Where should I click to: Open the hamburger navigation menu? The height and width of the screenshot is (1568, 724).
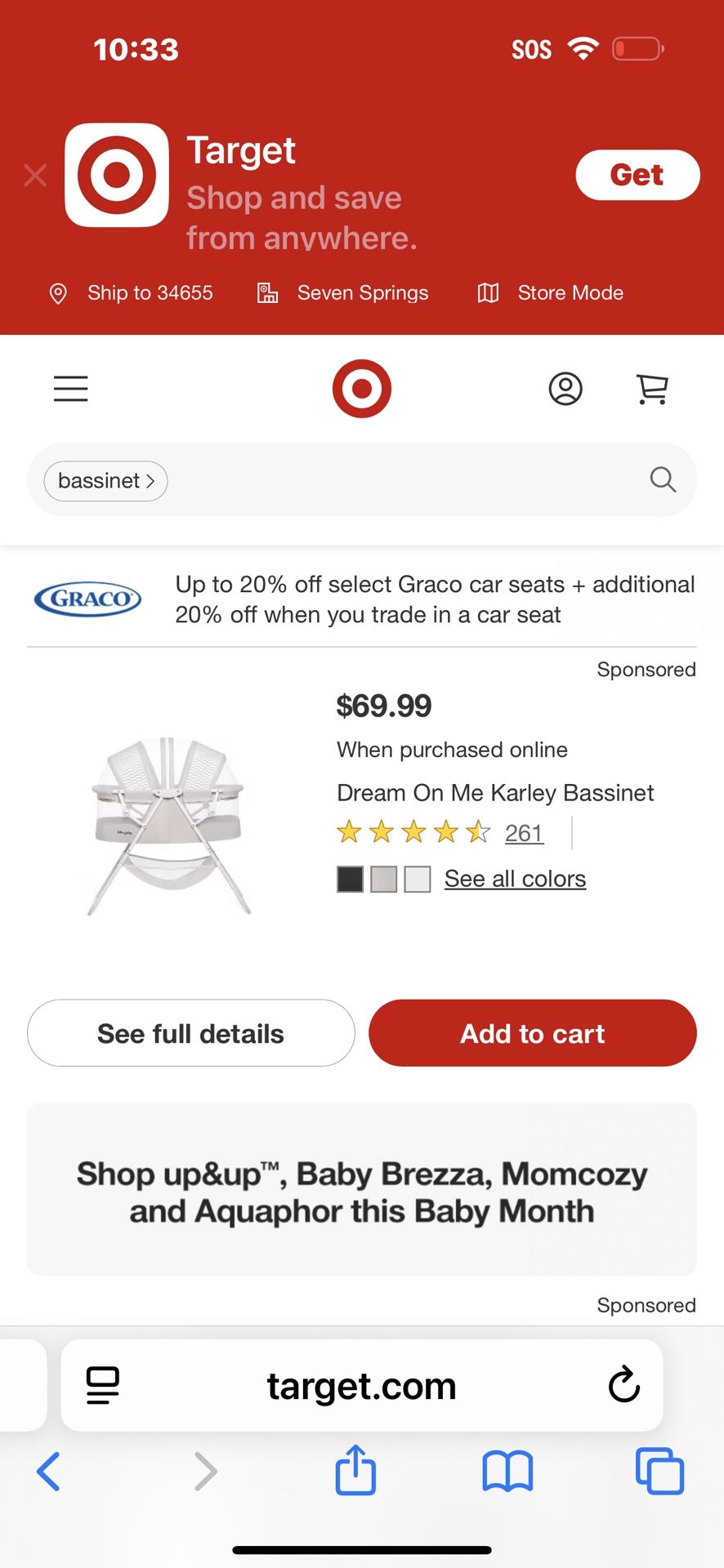tap(71, 389)
